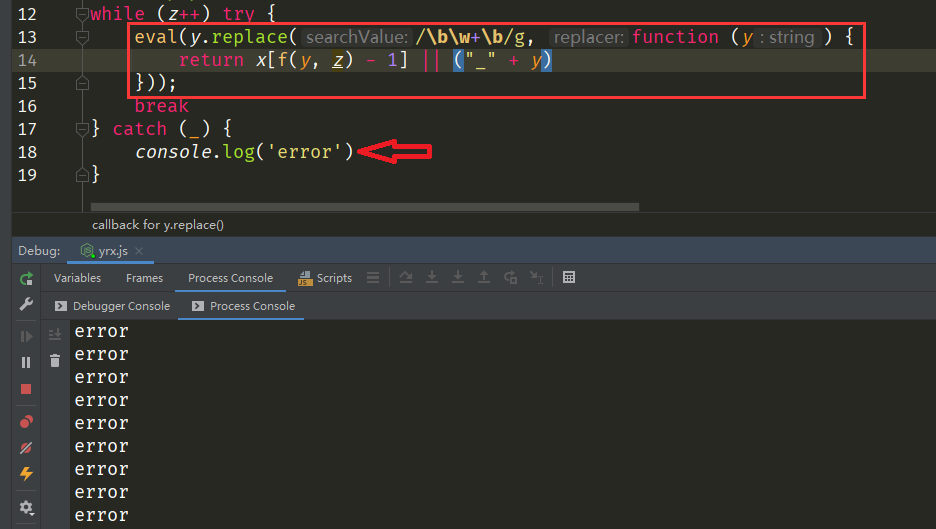The height and width of the screenshot is (529, 936).
Task: Stop the debug process with red square
Action: pyautogui.click(x=26, y=389)
